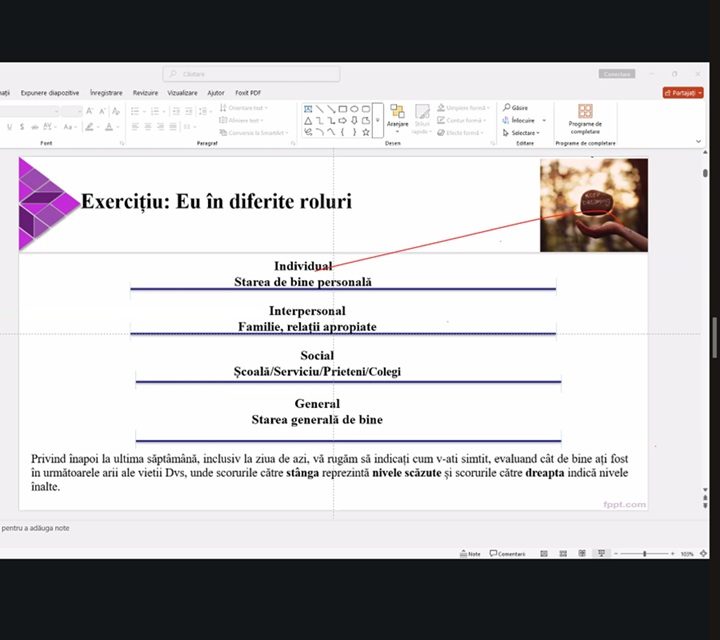Click the Partajați share button
The width and height of the screenshot is (720, 640).
(x=682, y=92)
